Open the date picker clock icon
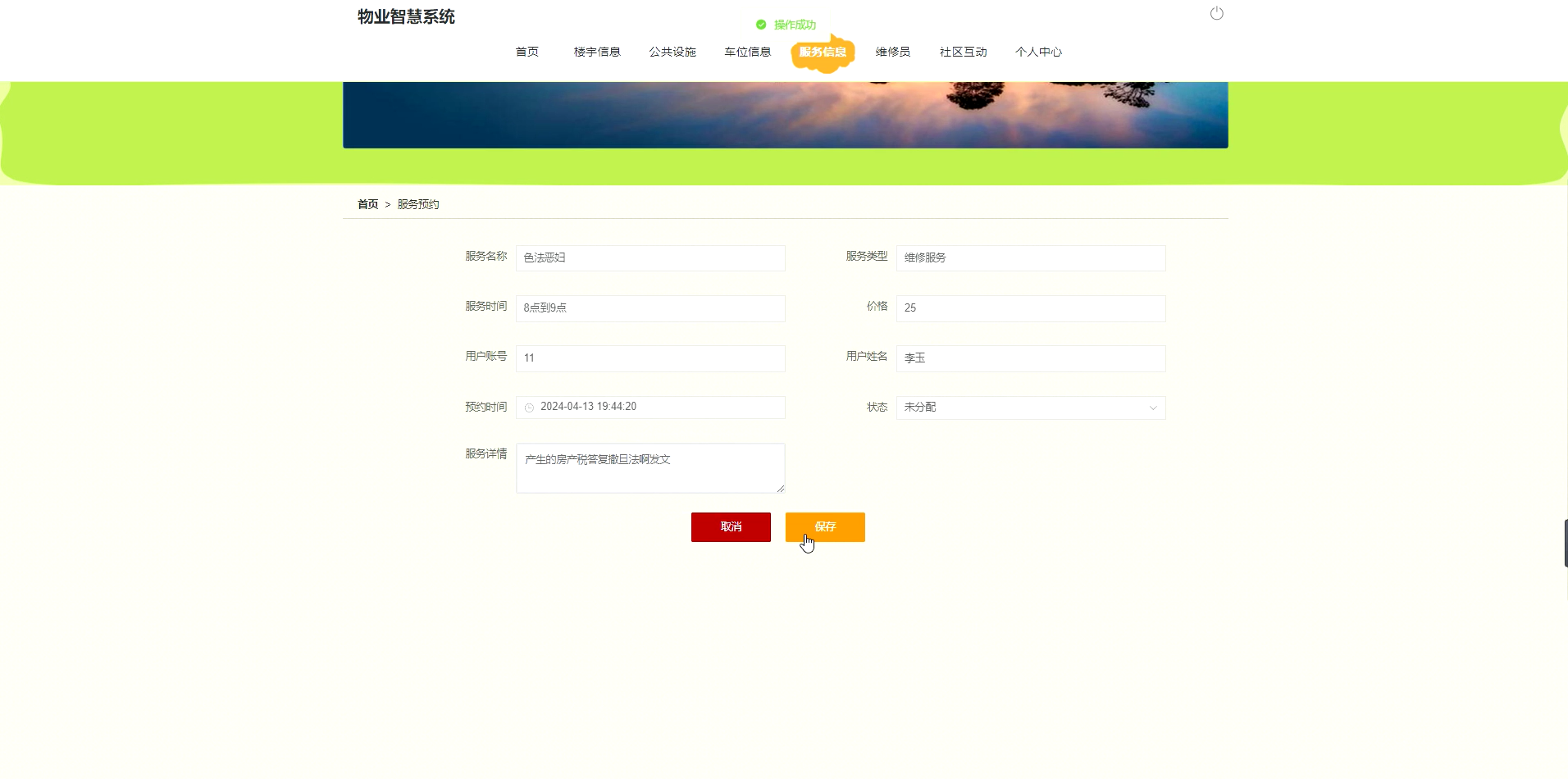This screenshot has height=779, width=1568. (529, 408)
